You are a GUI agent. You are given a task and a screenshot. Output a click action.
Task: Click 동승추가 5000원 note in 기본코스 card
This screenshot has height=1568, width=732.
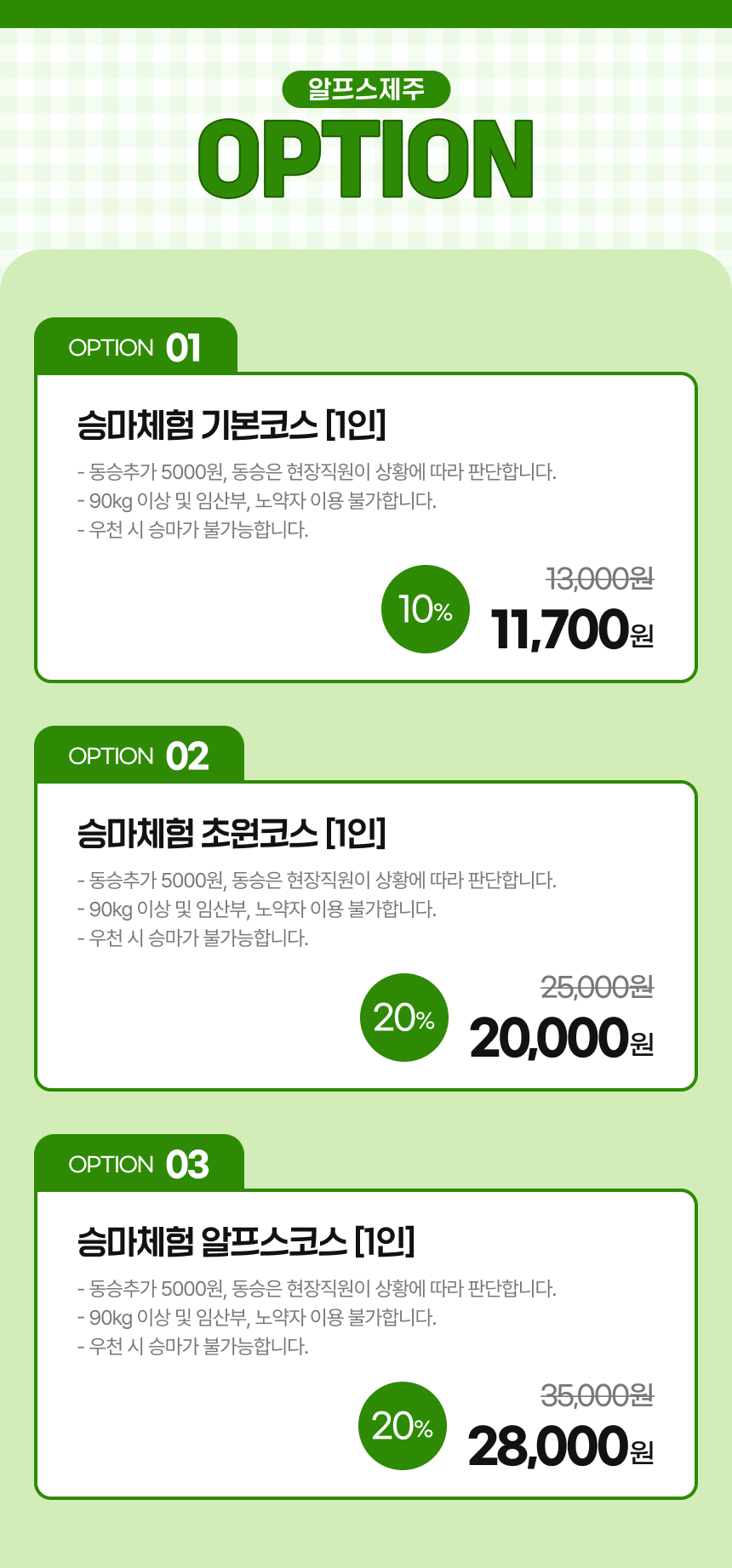317,471
